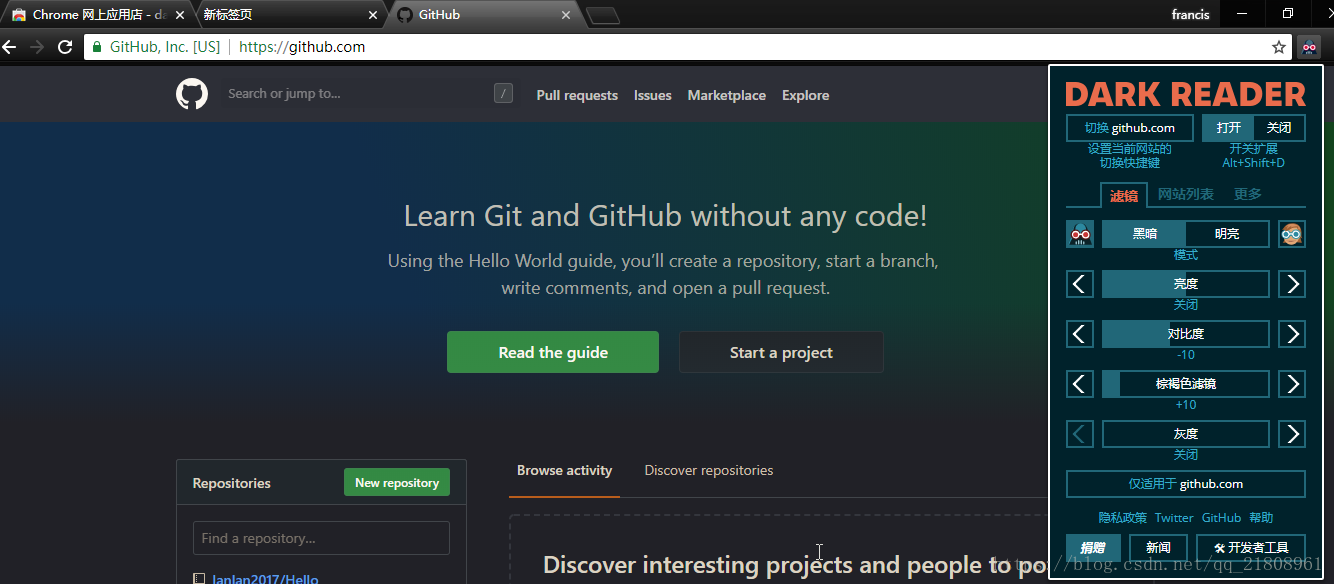1334x584 pixels.
Task: Click the secure padlock site info icon
Action: pyautogui.click(x=97, y=47)
